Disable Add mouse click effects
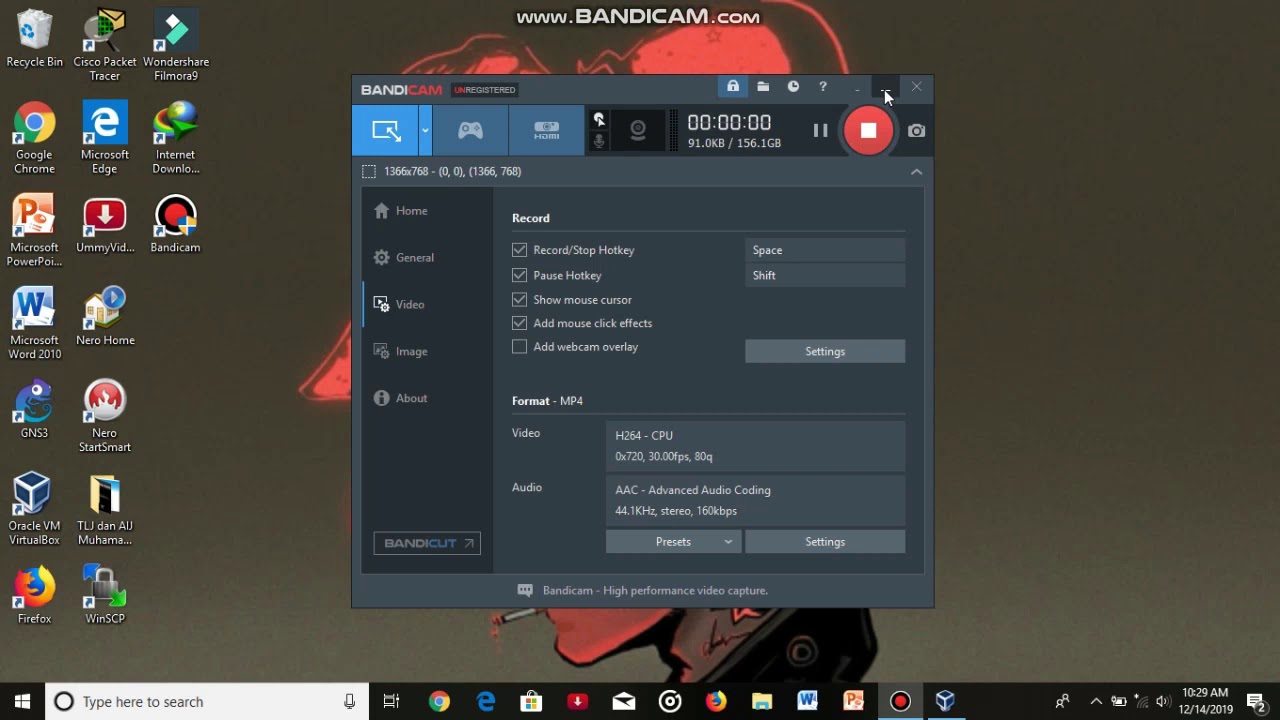The width and height of the screenshot is (1280, 720). click(519, 323)
